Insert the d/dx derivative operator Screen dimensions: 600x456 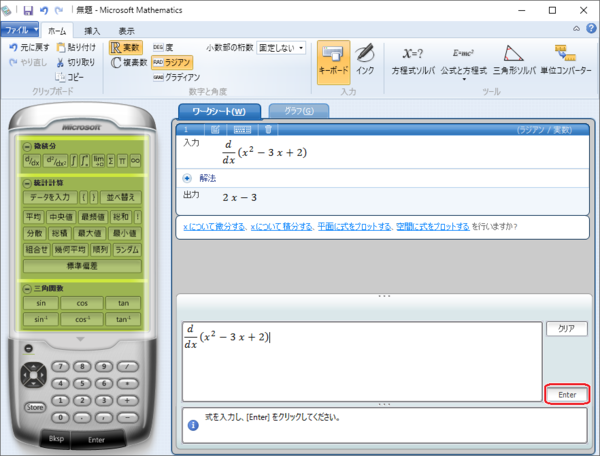pyautogui.click(x=32, y=161)
